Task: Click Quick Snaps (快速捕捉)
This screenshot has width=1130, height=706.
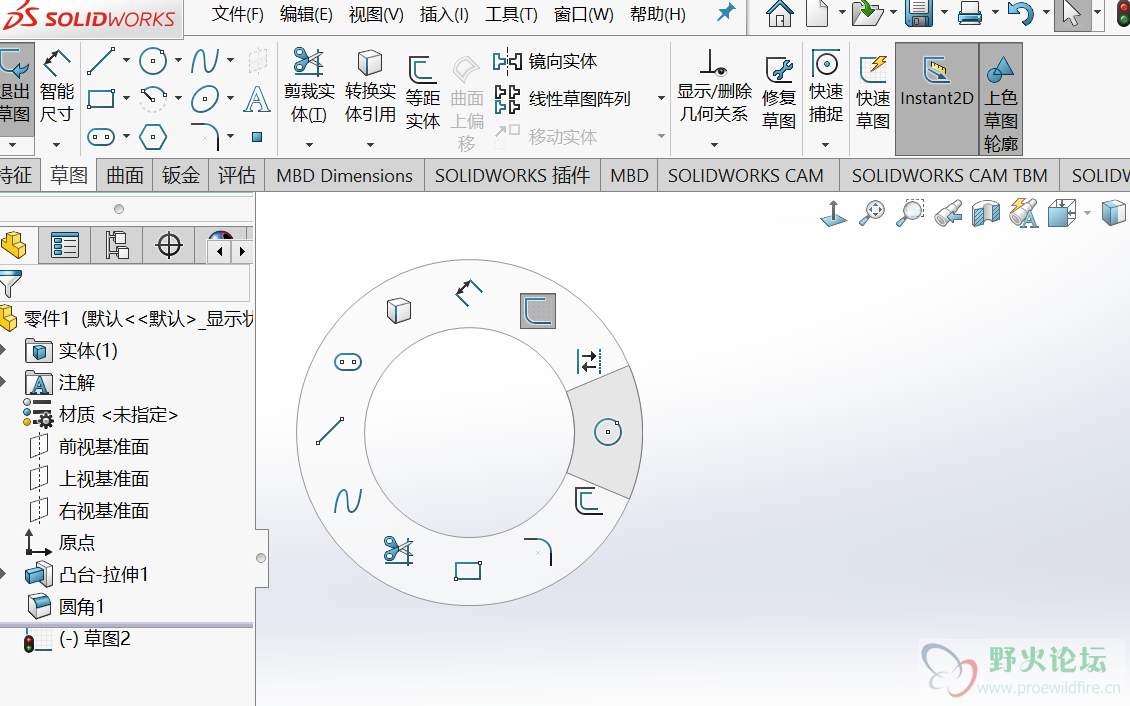Action: 826,86
